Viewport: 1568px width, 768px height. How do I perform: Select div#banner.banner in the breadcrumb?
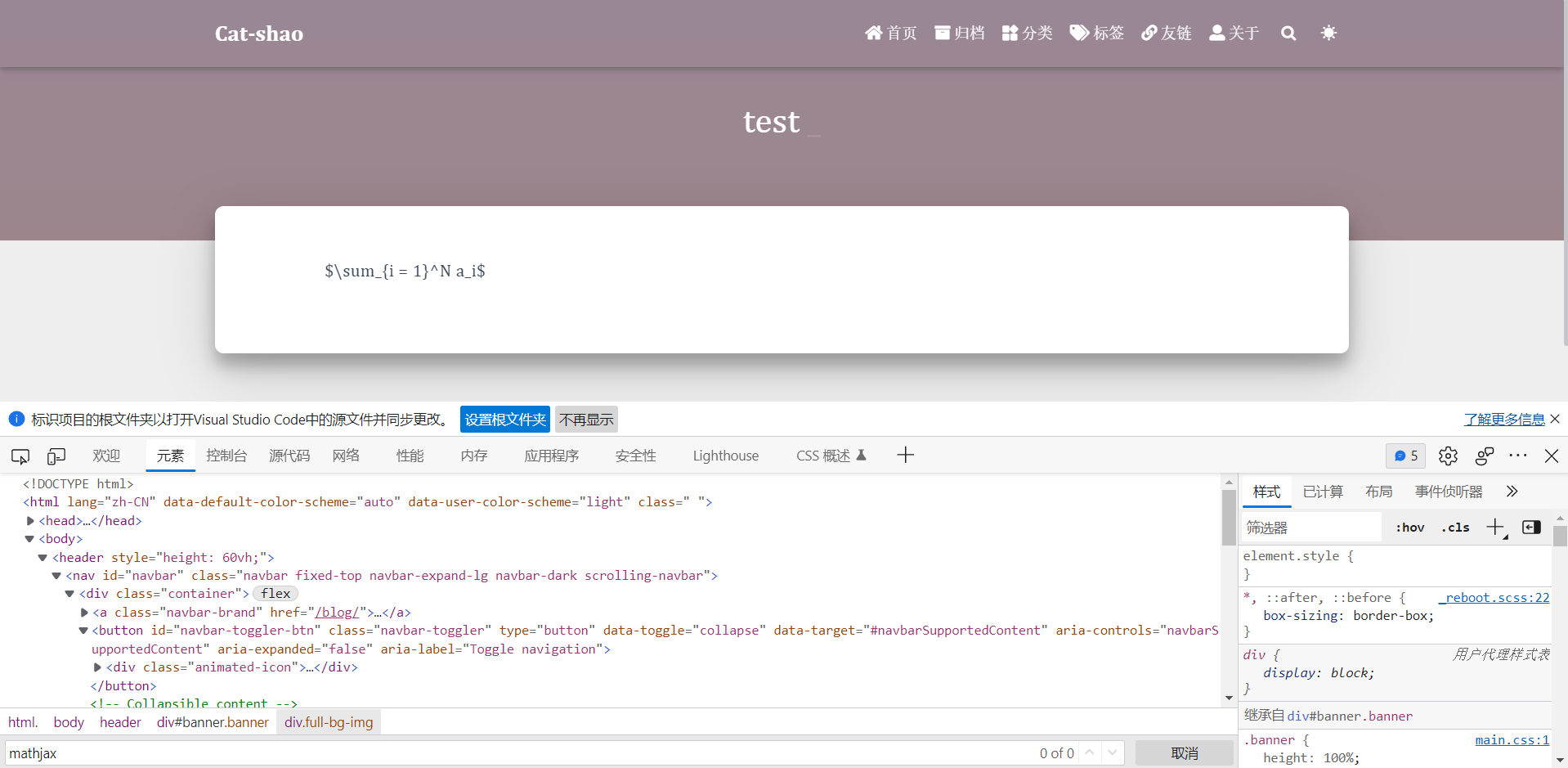click(x=213, y=722)
